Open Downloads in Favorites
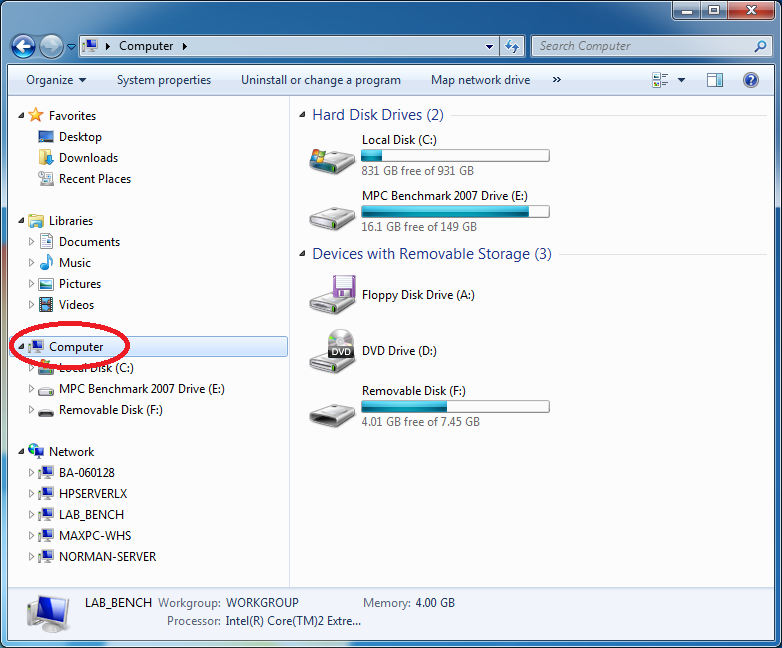 point(88,158)
